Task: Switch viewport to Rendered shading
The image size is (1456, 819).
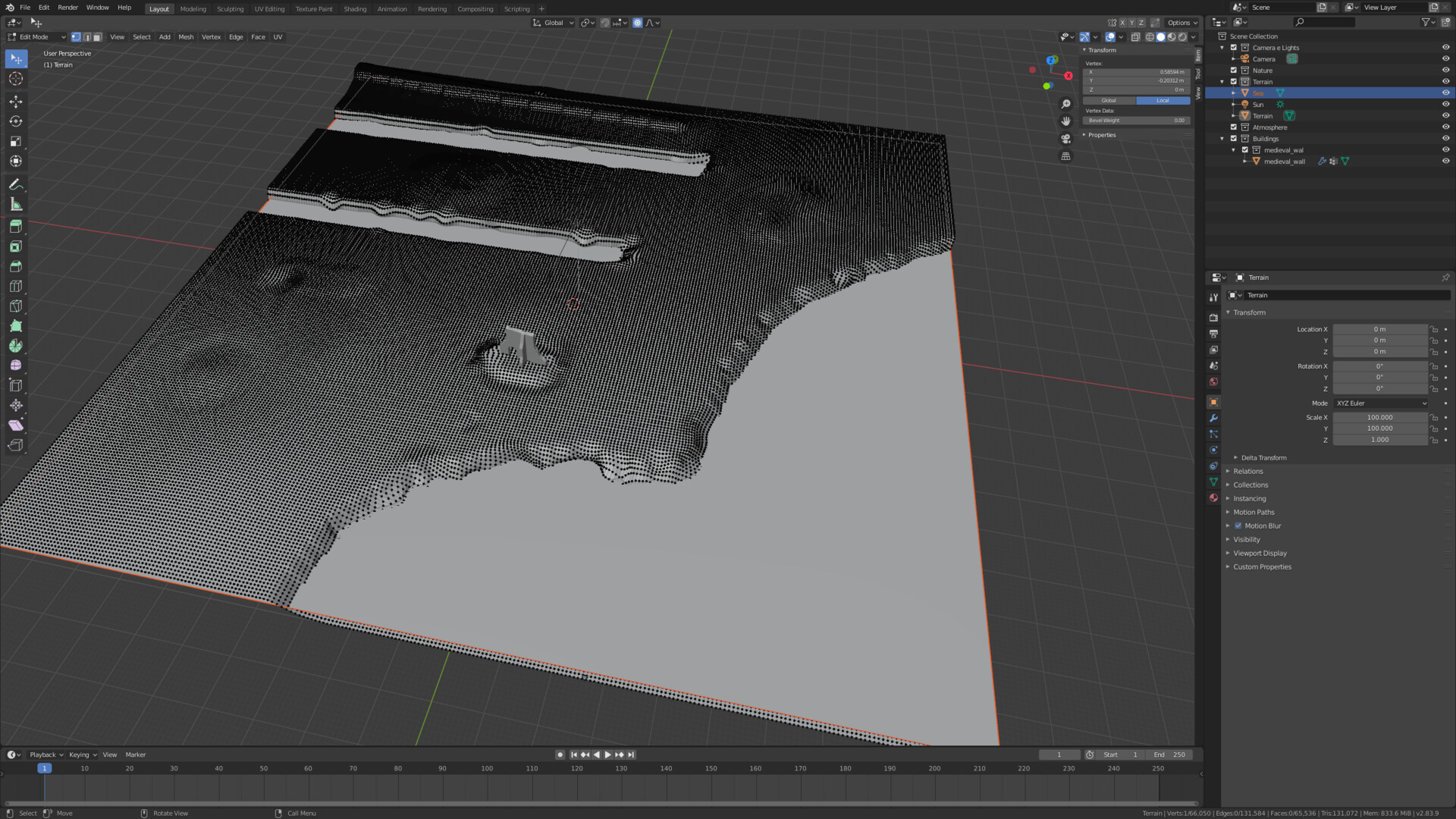Action: [1182, 36]
